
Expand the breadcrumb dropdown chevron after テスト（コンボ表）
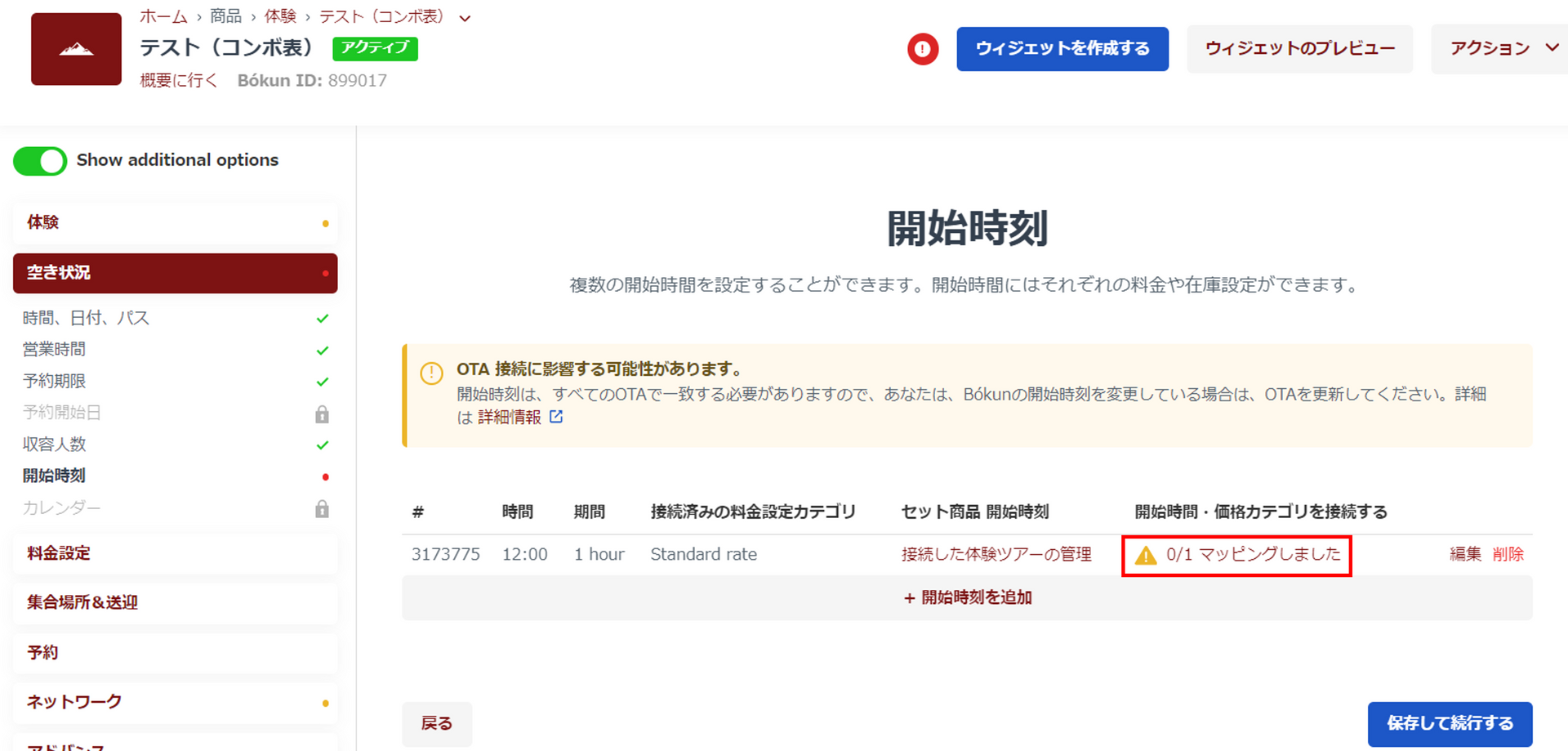(x=465, y=18)
